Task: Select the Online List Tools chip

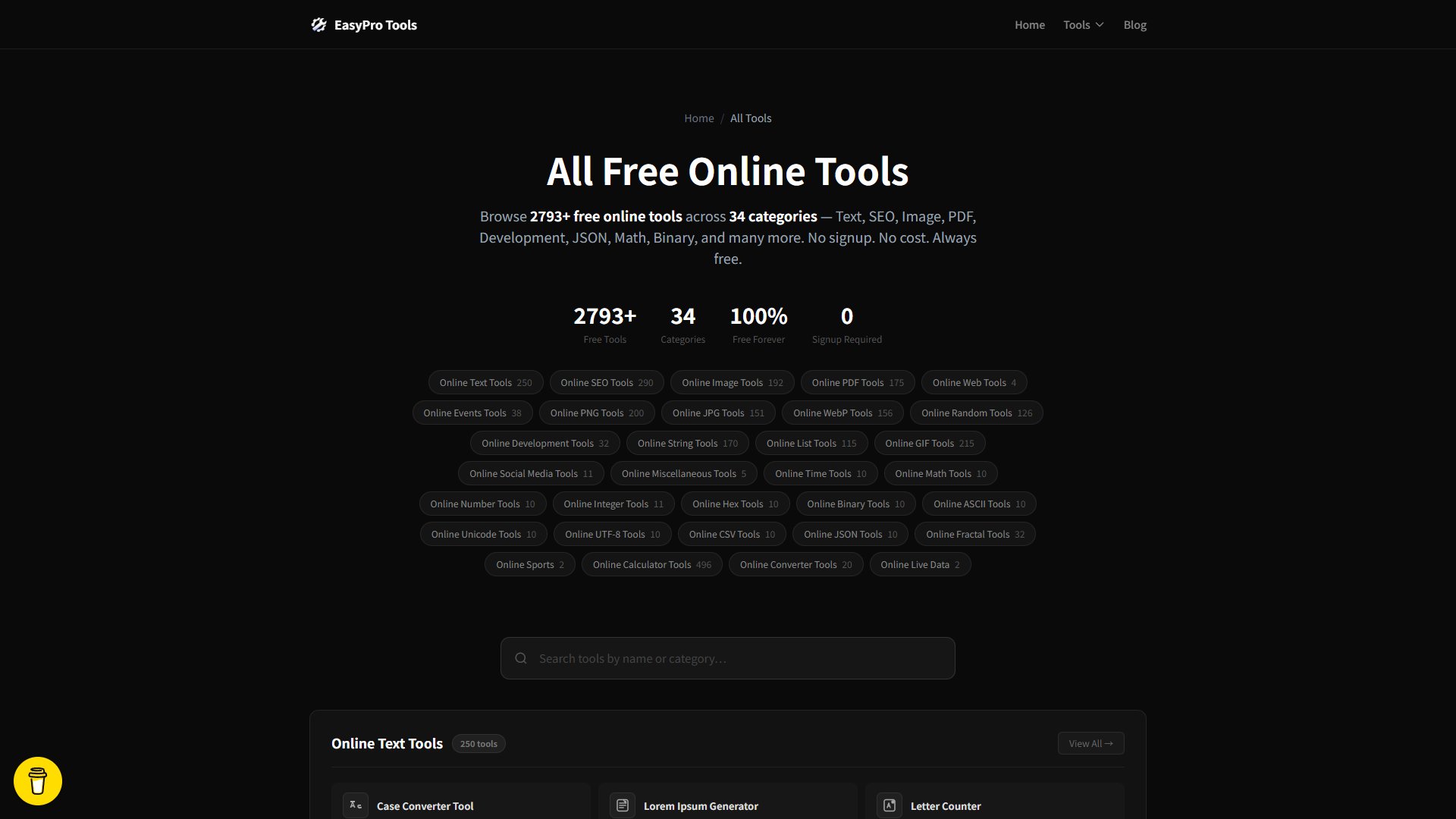Action: pos(811,443)
